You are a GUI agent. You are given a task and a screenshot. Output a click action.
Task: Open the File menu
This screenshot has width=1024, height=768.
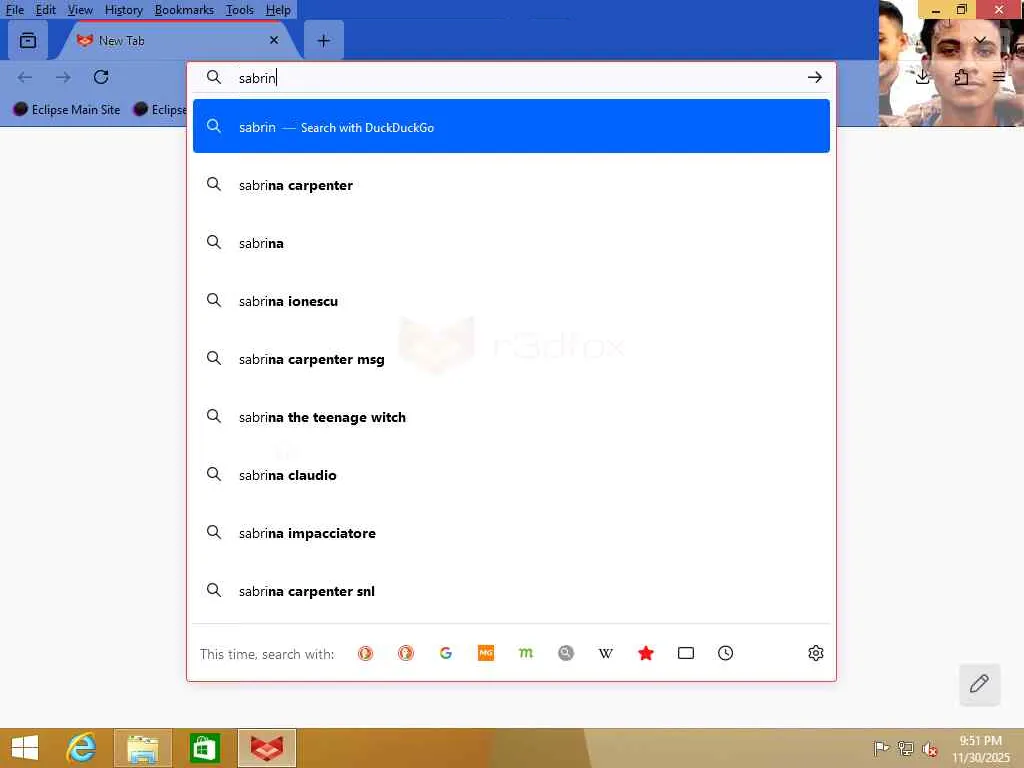(14, 10)
